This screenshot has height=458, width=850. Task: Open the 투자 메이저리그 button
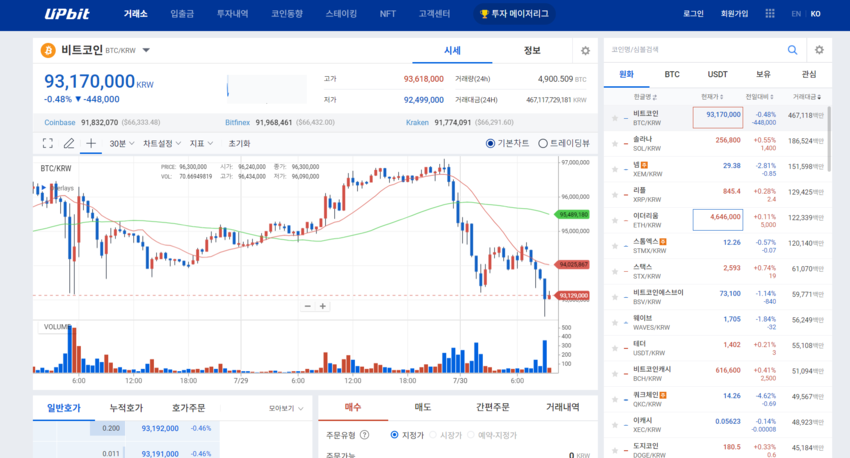click(x=515, y=14)
